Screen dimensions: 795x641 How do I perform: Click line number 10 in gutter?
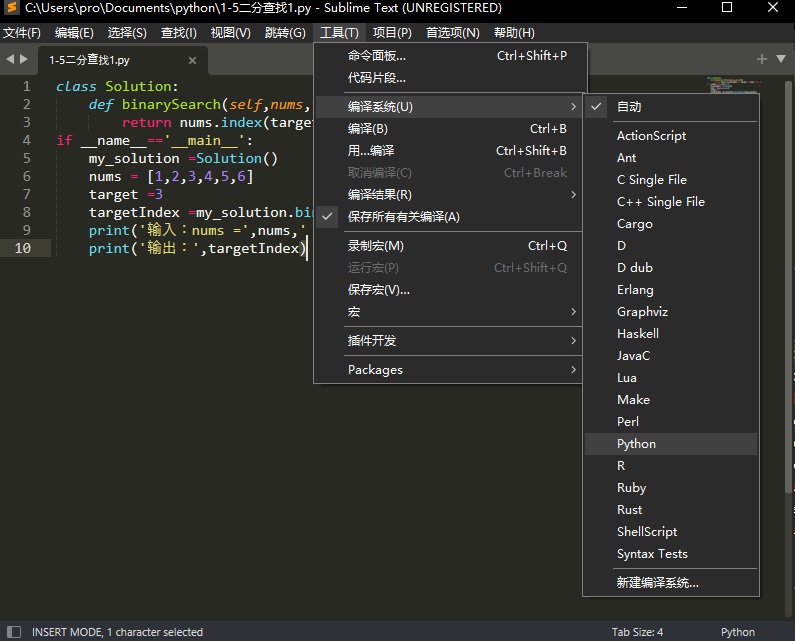tap(23, 248)
